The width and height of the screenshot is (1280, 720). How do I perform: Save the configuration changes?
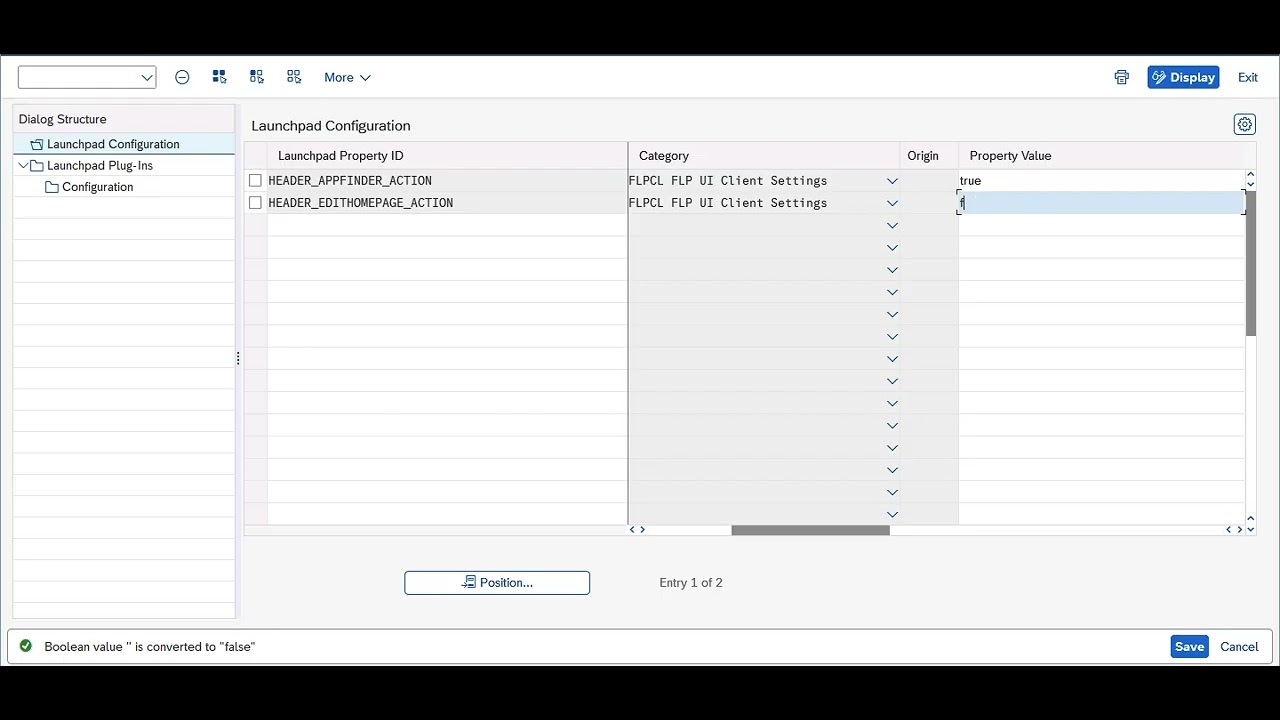(x=1189, y=647)
